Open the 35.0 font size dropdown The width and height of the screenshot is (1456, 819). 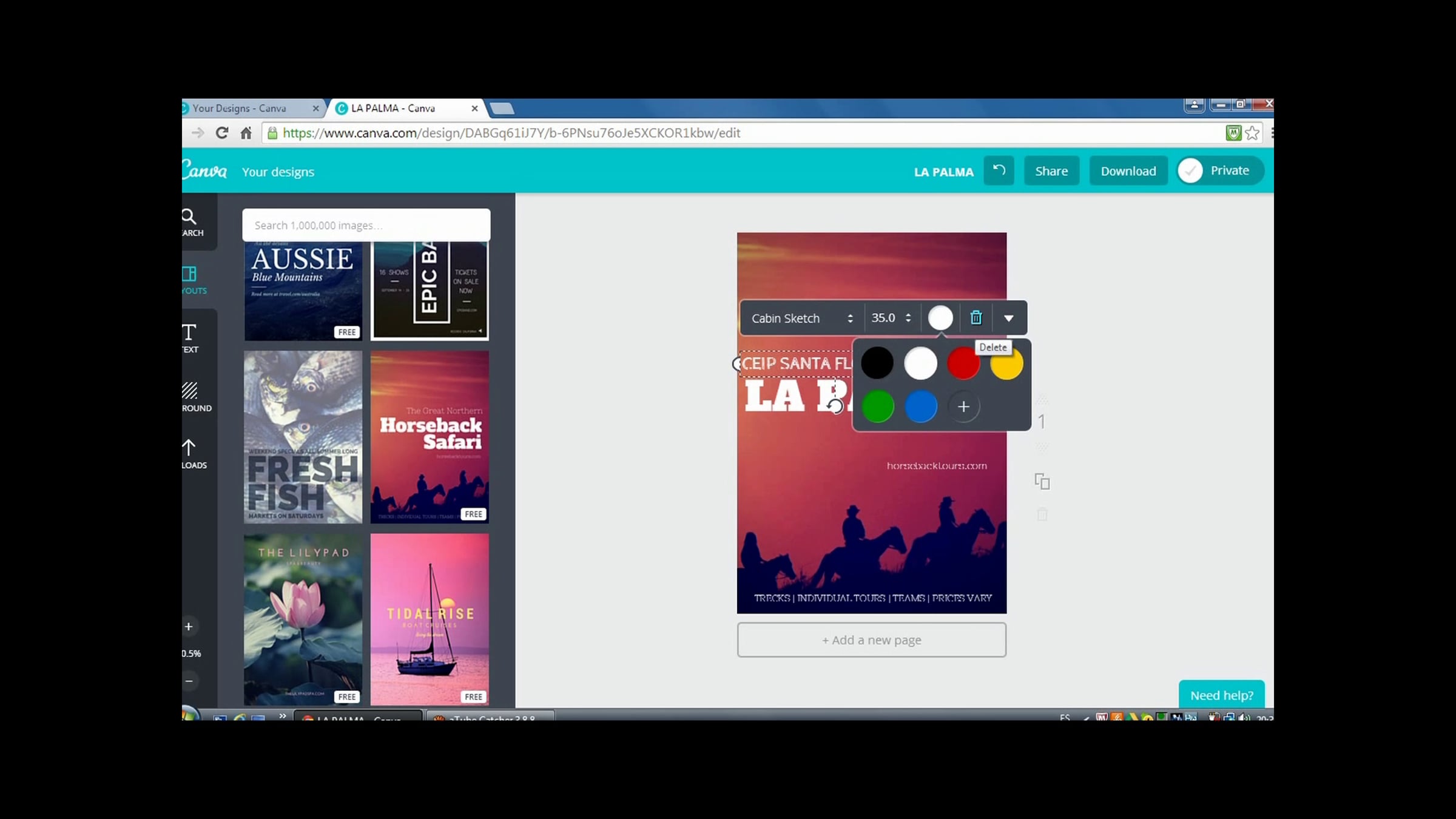tap(891, 318)
